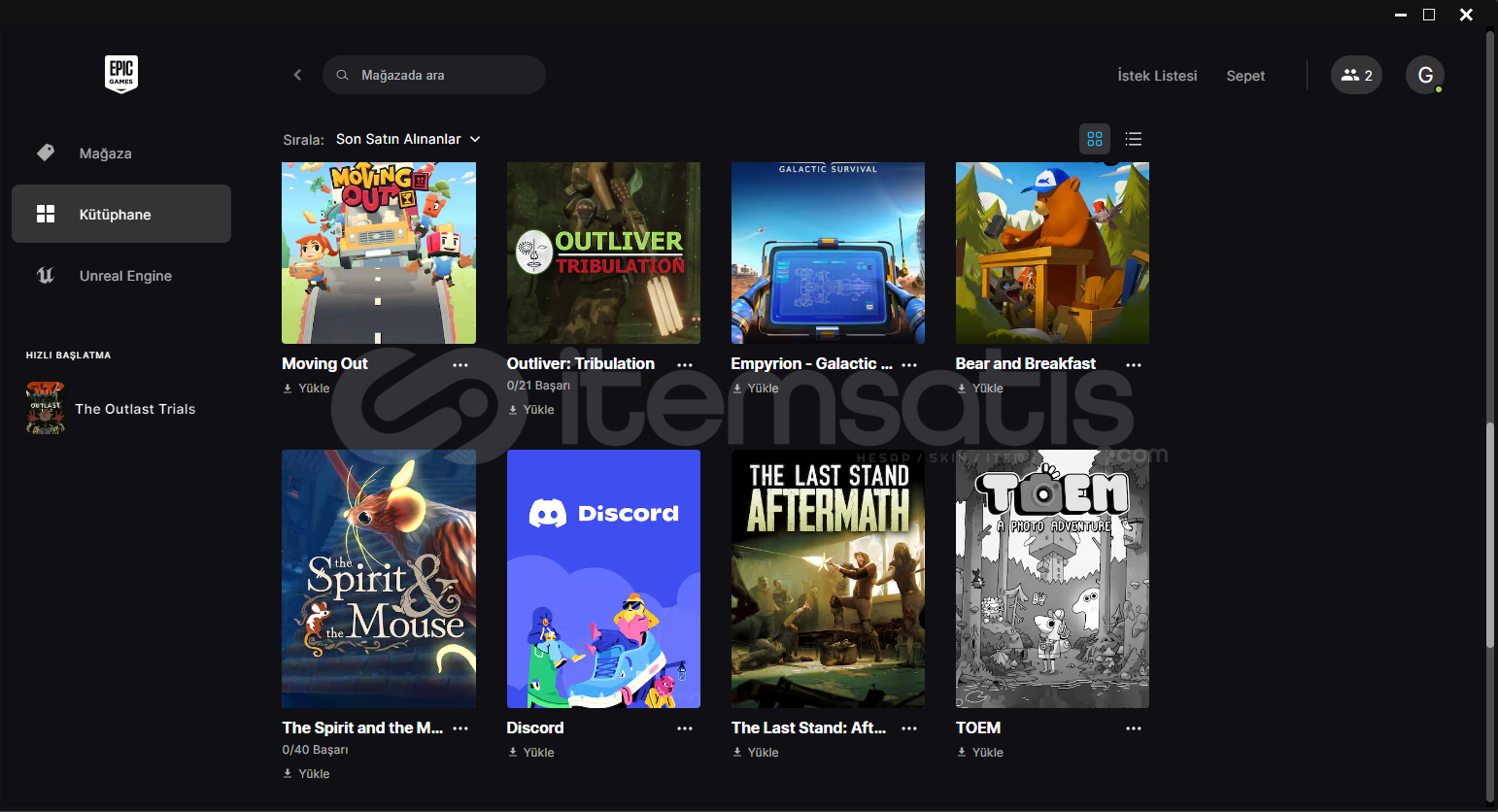Click The Last Stand Aftermath cover art
The height and width of the screenshot is (812, 1498).
828,579
